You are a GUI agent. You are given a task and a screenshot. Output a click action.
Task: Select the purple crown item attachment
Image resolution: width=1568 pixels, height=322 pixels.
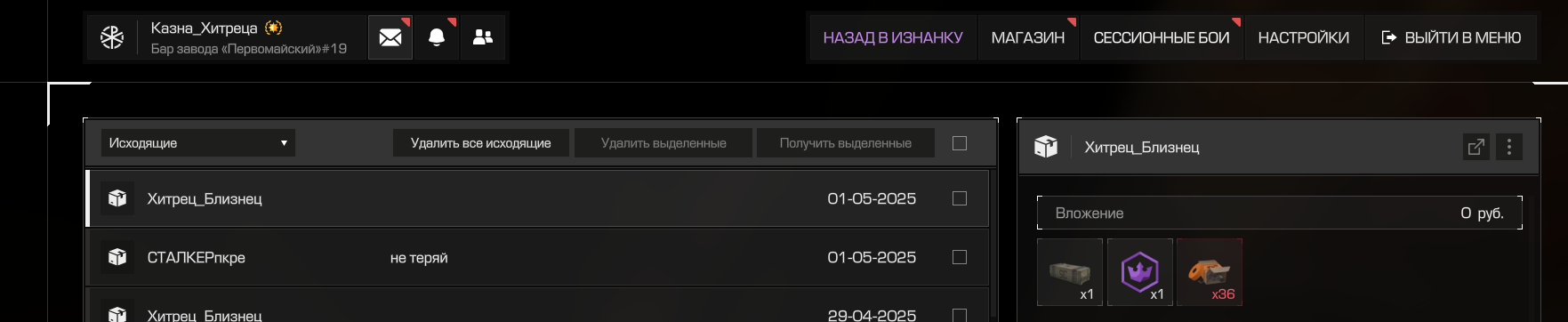tap(1140, 272)
